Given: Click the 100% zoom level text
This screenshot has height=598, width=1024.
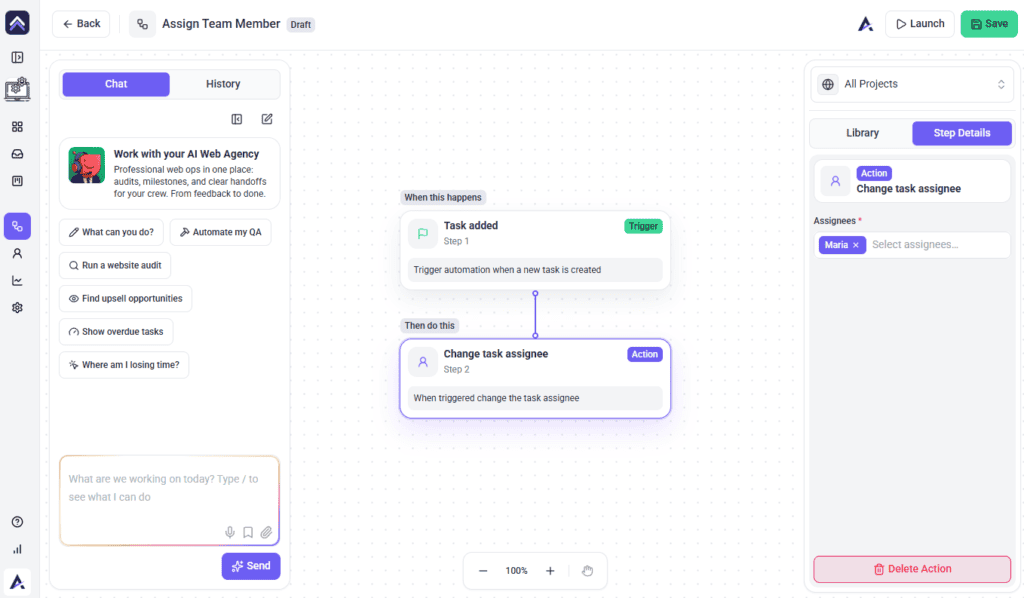Looking at the screenshot, I should 517,571.
